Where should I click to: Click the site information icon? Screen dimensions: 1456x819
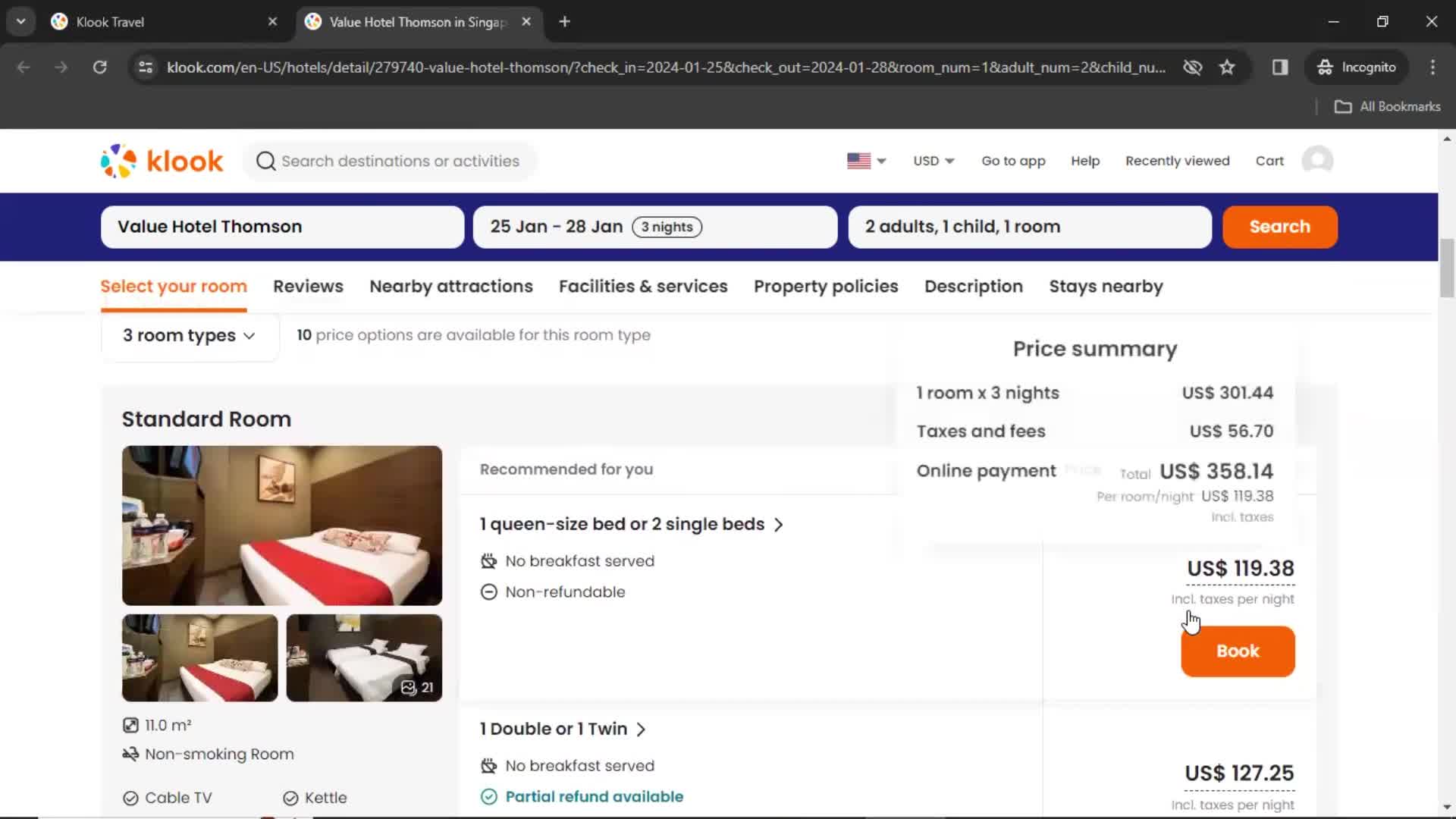(146, 67)
